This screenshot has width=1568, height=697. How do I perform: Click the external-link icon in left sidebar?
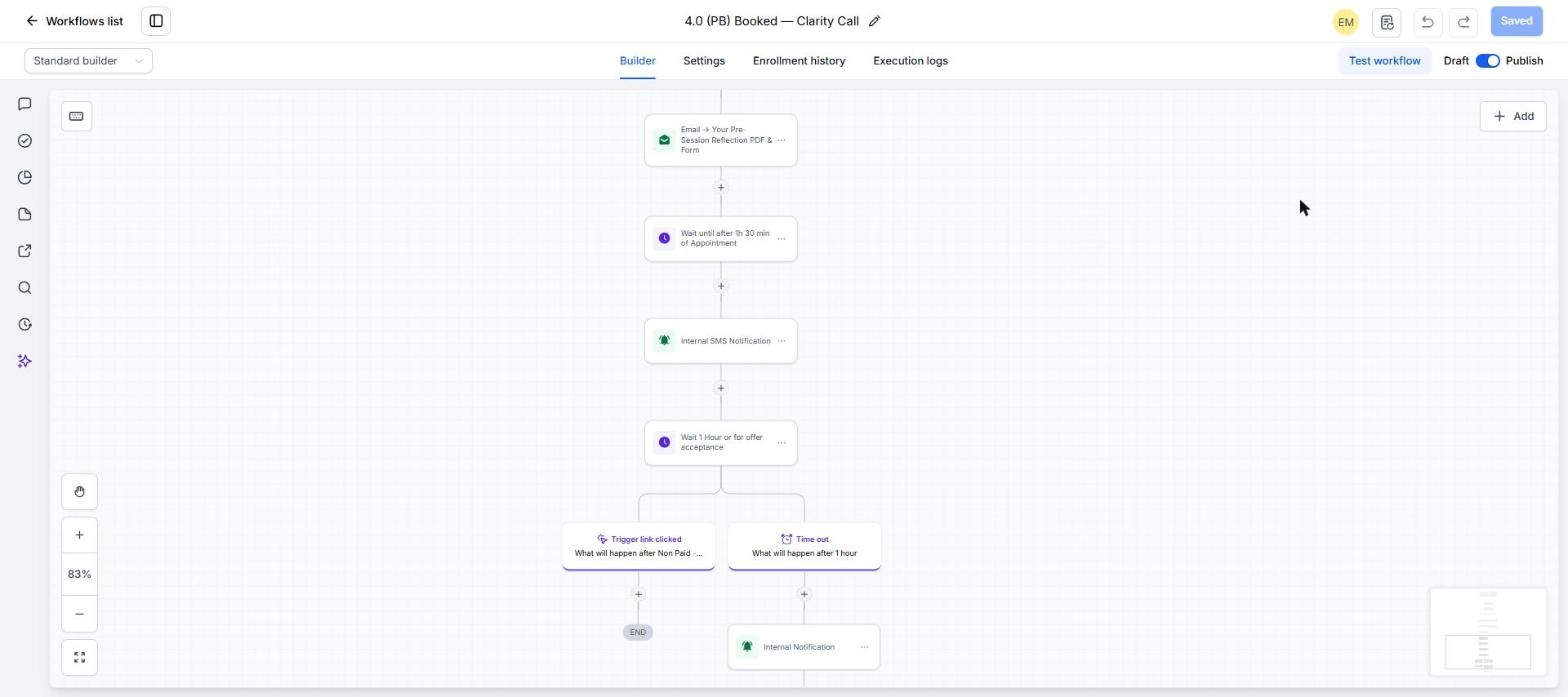[x=25, y=251]
